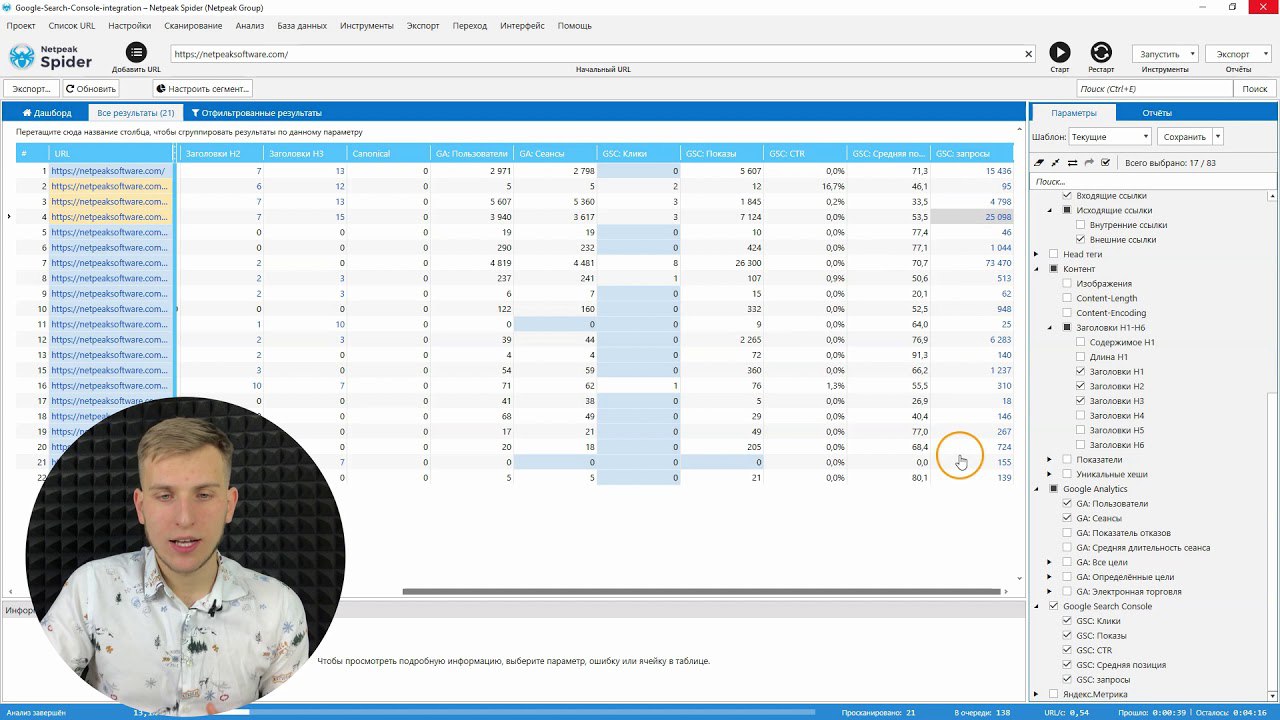Expand the Яндекс.Метрика tree node
The height and width of the screenshot is (720, 1280).
point(1036,694)
